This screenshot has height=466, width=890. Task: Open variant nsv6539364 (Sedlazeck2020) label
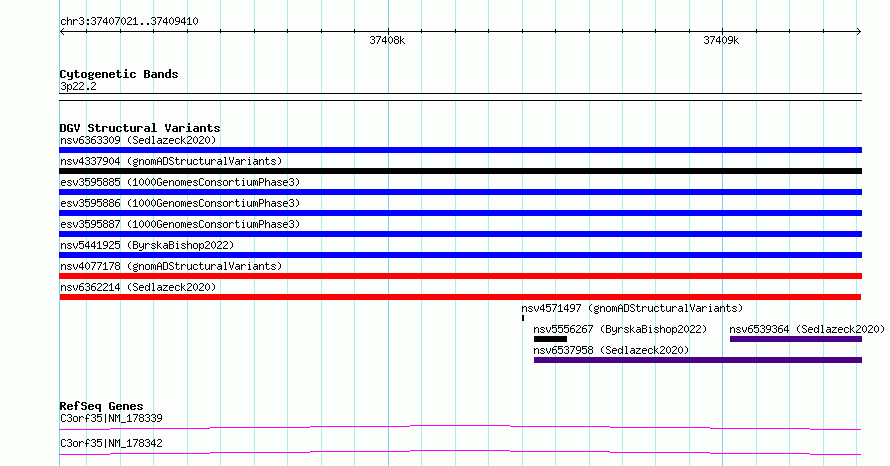[x=807, y=329]
